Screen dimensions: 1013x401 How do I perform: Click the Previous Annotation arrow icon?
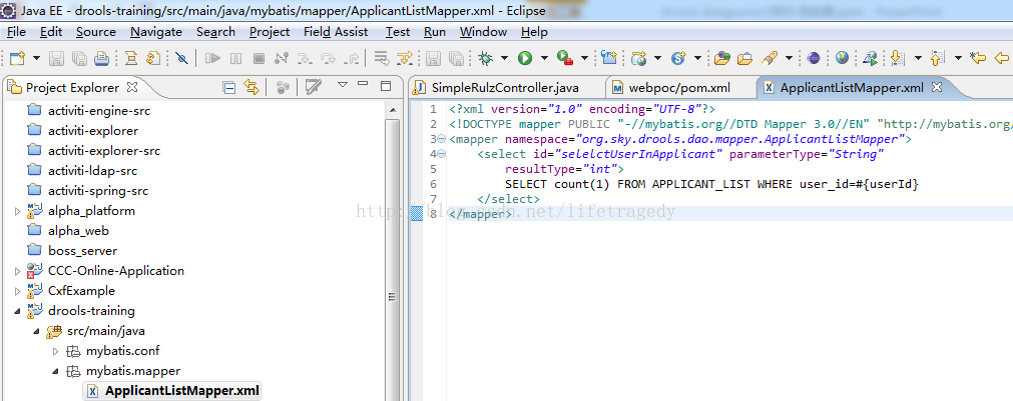pos(937,58)
